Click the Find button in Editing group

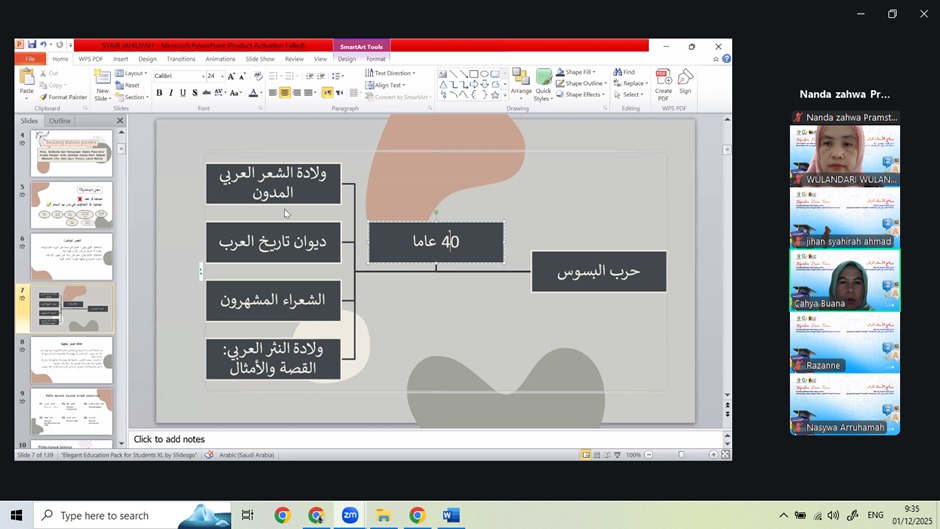click(624, 73)
